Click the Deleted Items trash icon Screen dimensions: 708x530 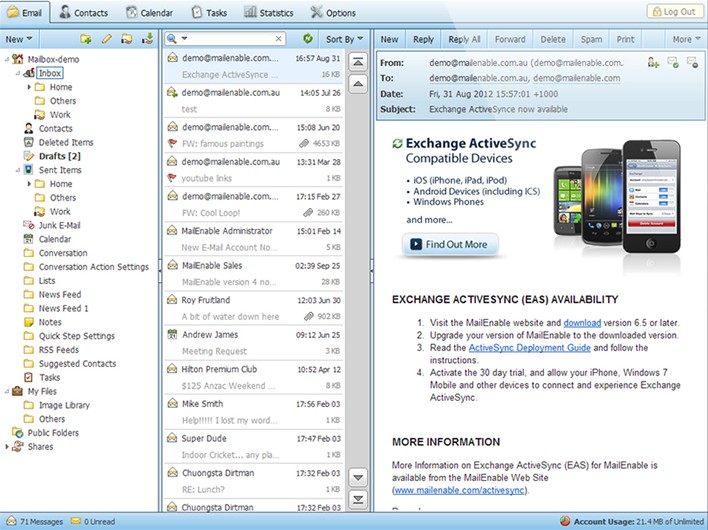click(28, 142)
